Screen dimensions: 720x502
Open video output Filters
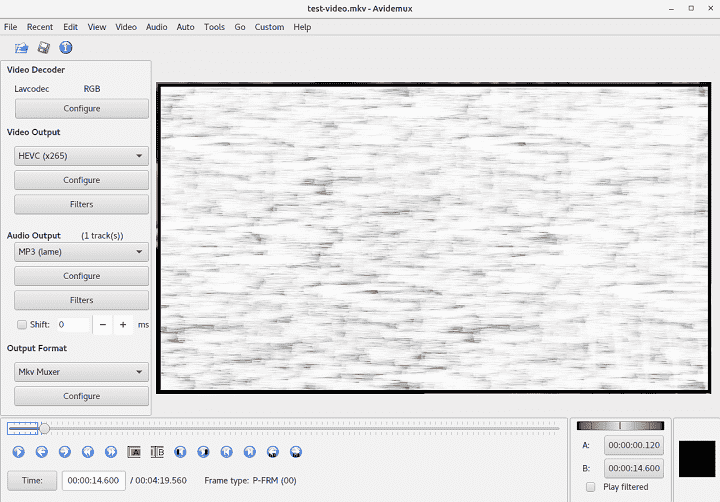(x=81, y=204)
